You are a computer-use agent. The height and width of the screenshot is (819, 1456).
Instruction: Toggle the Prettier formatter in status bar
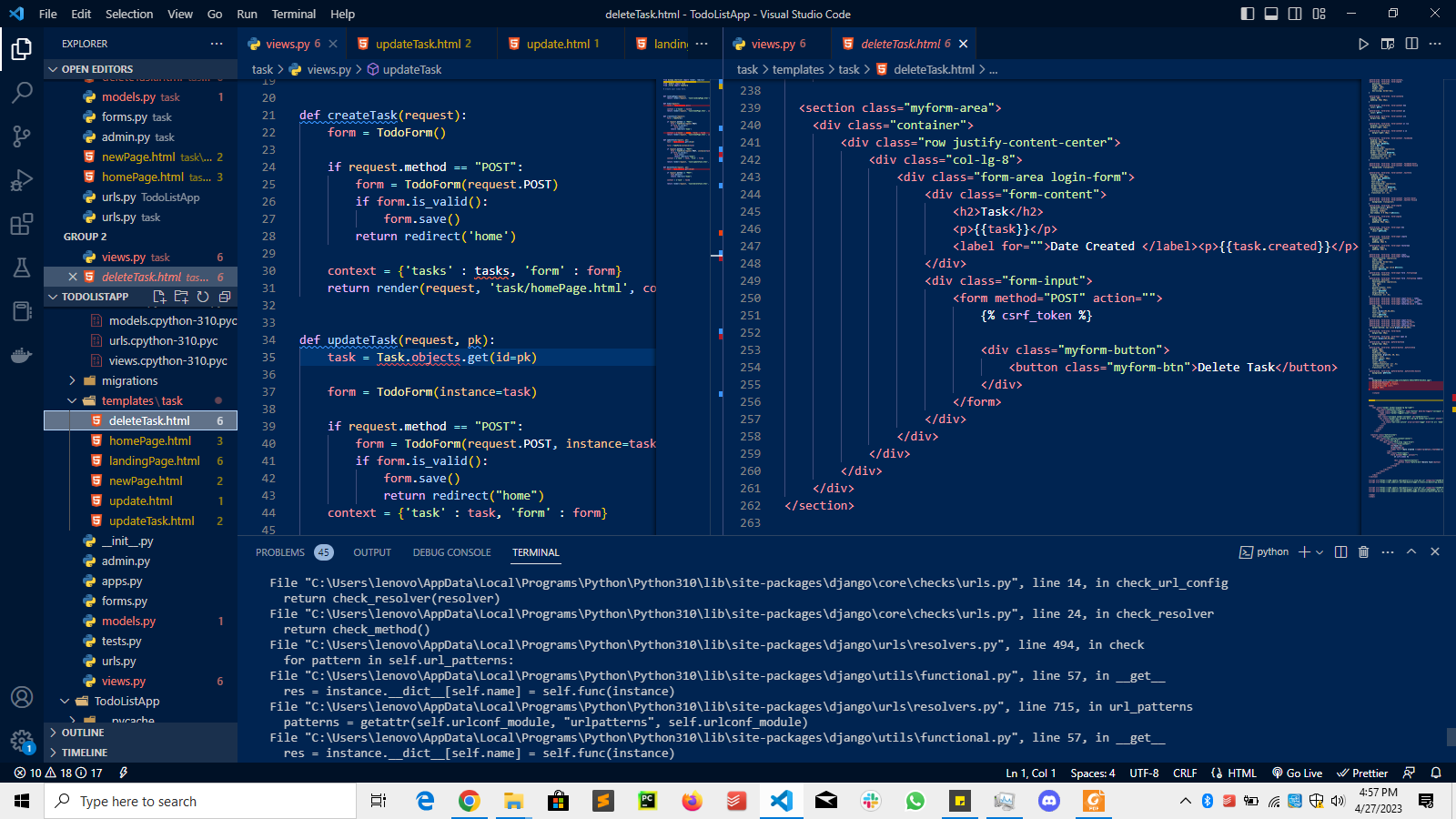click(1362, 773)
